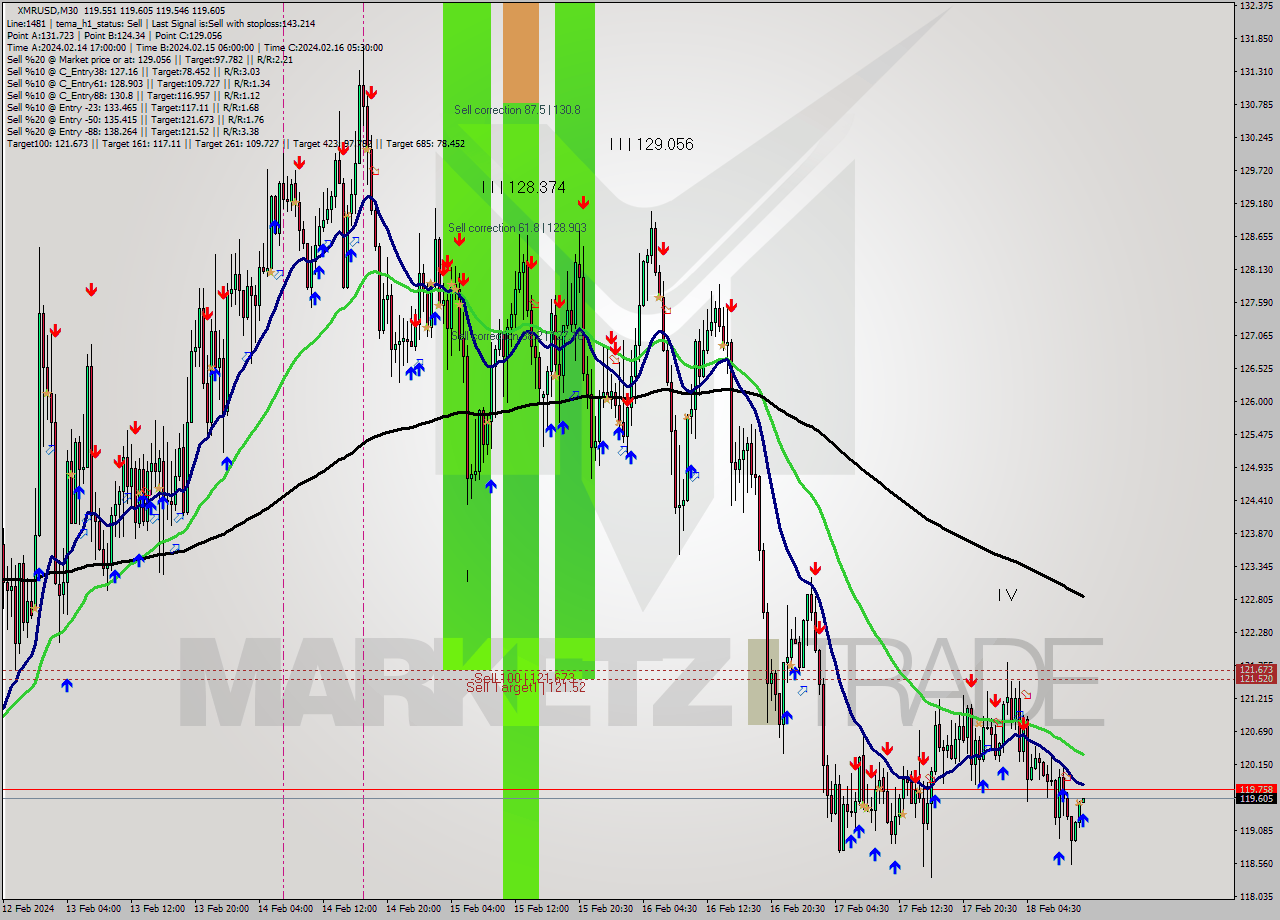Click the 'Sell correction 61.8 | 128.903' label
This screenshot has height=920, width=1280.
click(x=517, y=228)
